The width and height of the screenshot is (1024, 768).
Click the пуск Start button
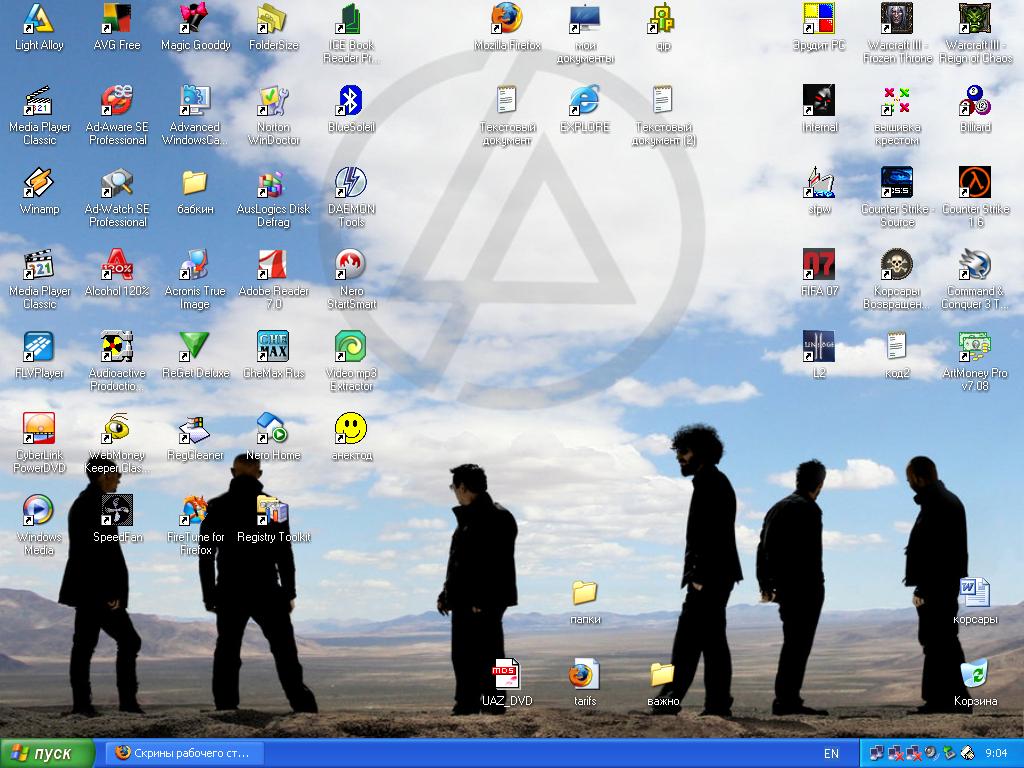click(x=47, y=754)
